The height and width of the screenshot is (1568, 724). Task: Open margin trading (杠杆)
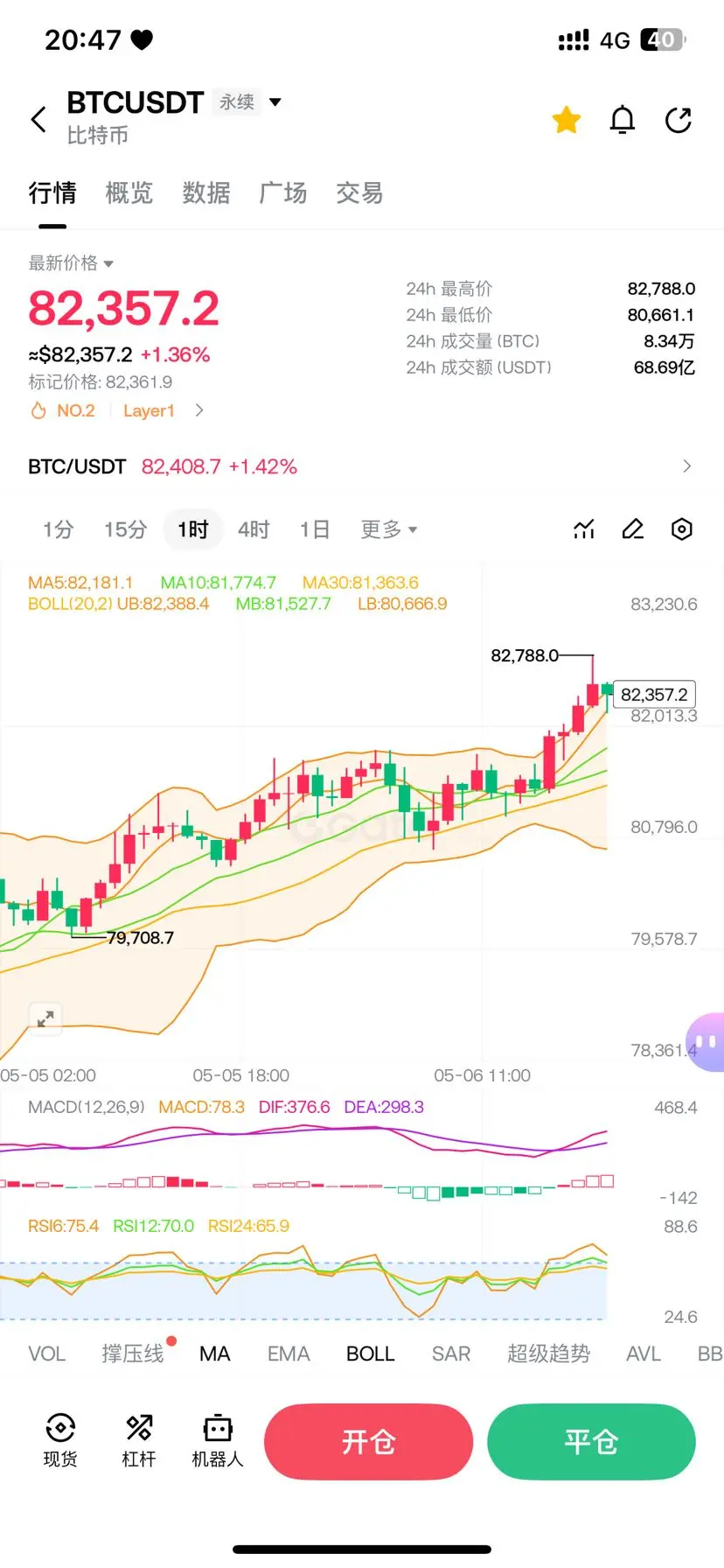tap(139, 1440)
